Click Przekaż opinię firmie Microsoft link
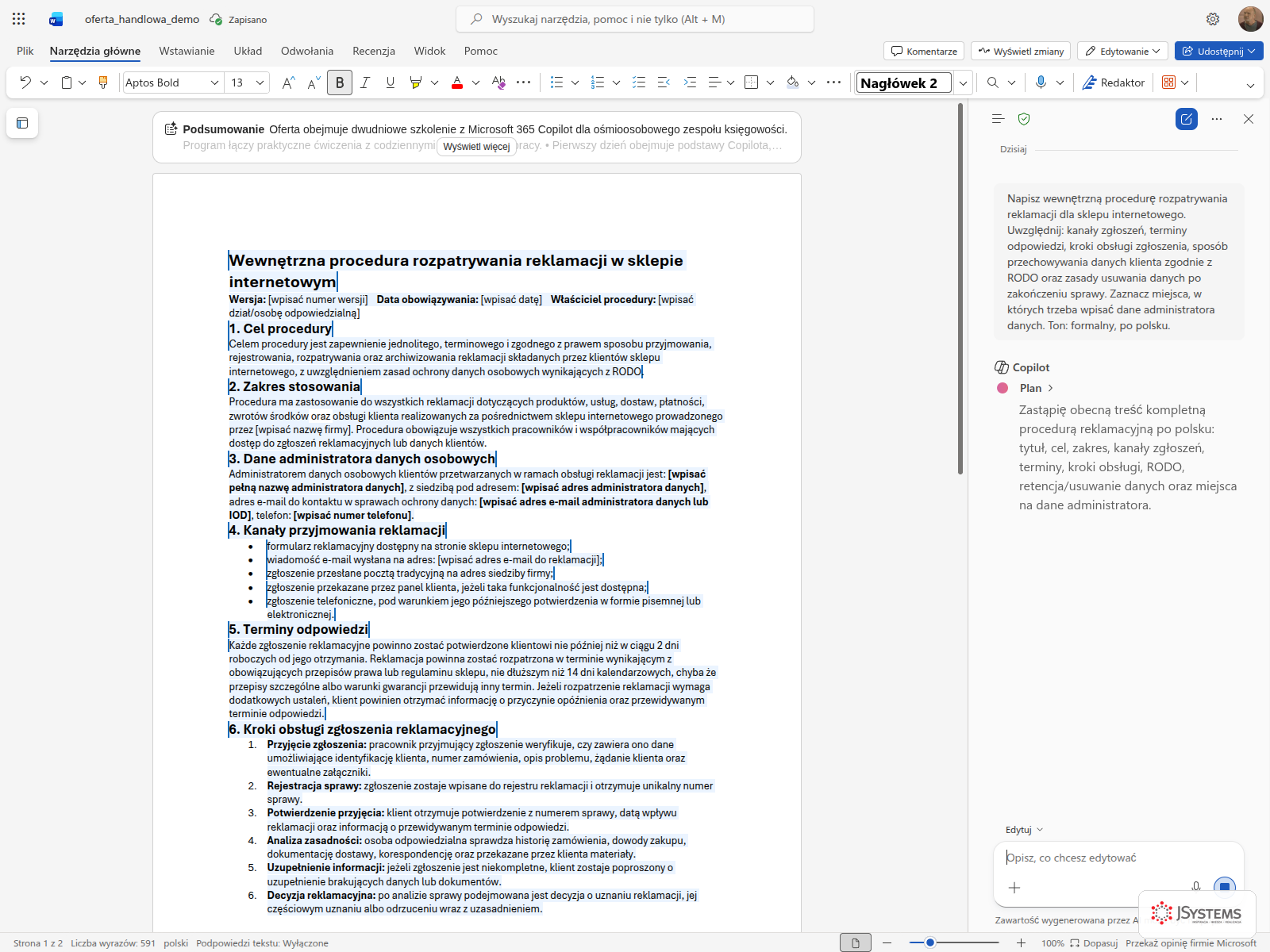 [1191, 943]
